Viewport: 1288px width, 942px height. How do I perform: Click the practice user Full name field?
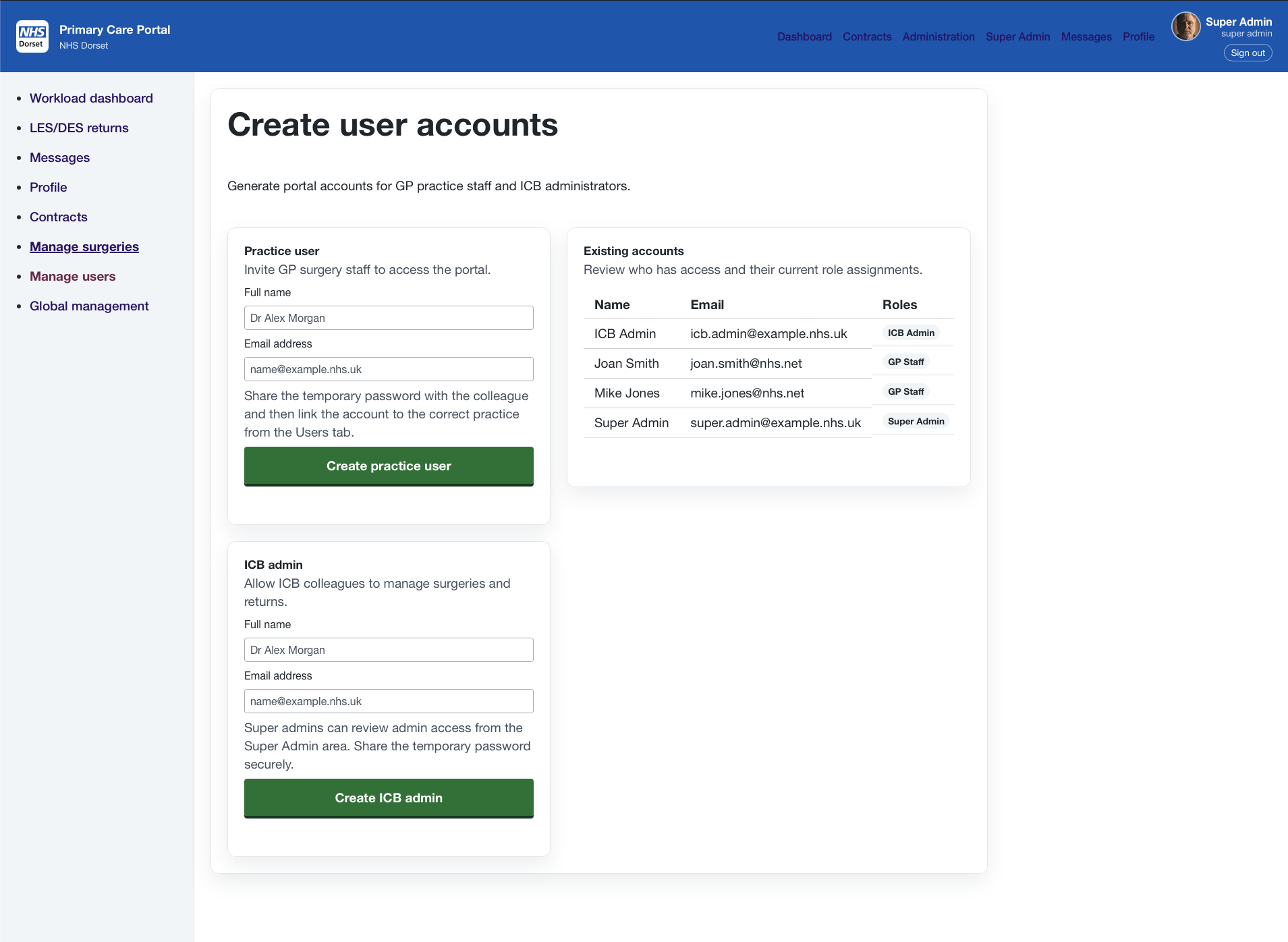tap(389, 317)
